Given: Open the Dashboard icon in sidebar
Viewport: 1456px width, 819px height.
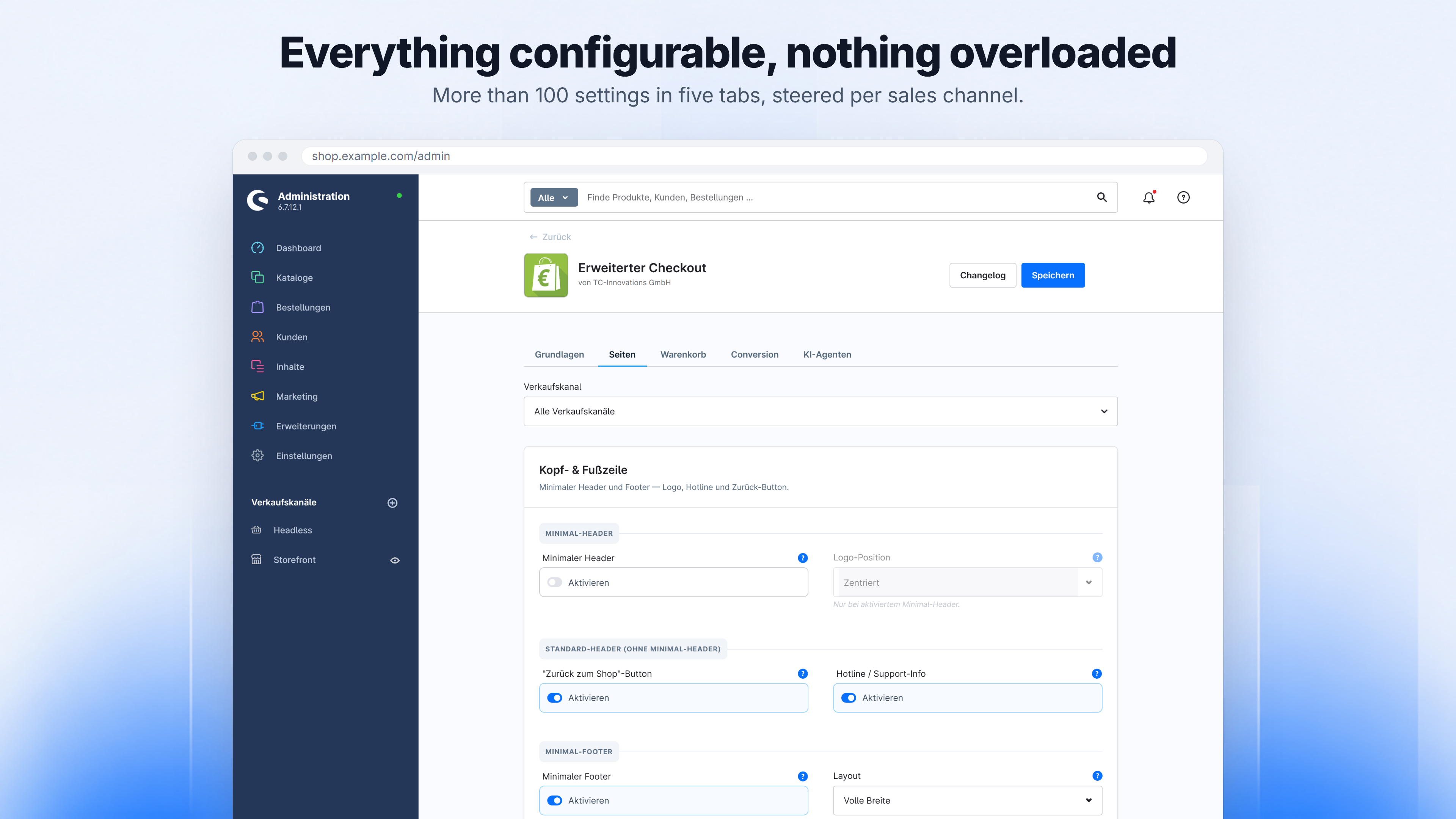Looking at the screenshot, I should [258, 248].
